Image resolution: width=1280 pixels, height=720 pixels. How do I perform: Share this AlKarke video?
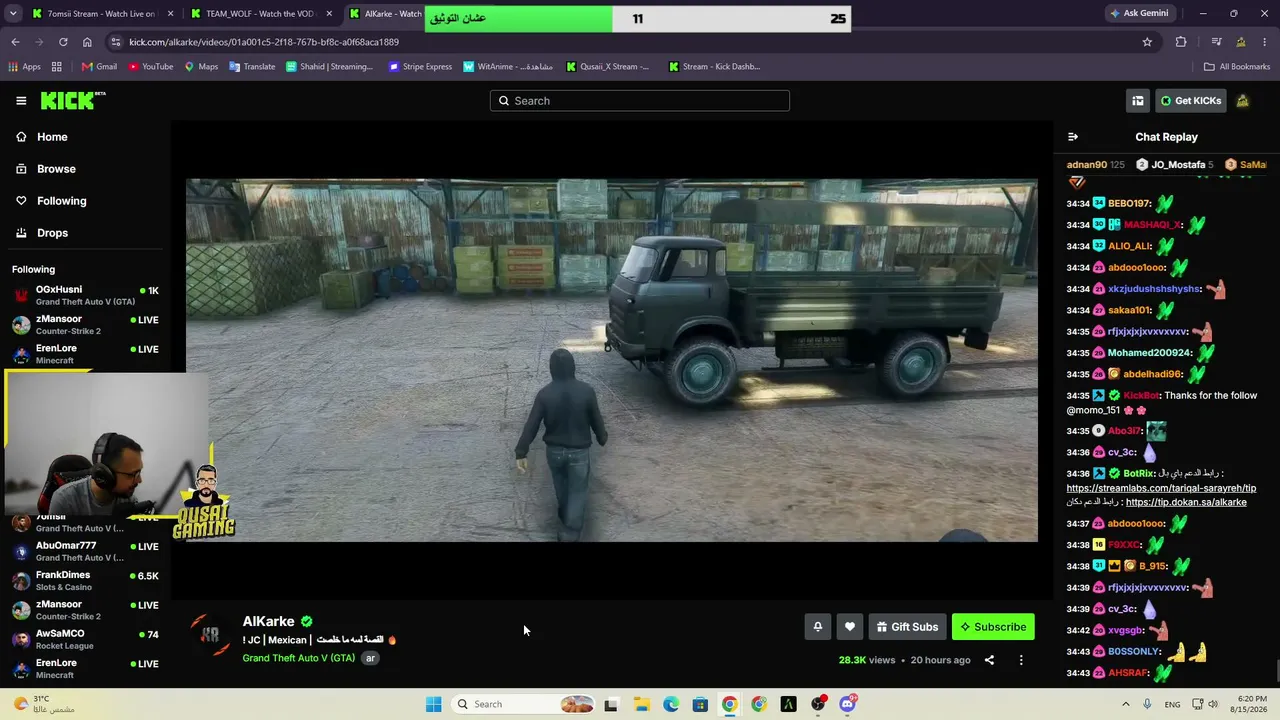click(989, 660)
